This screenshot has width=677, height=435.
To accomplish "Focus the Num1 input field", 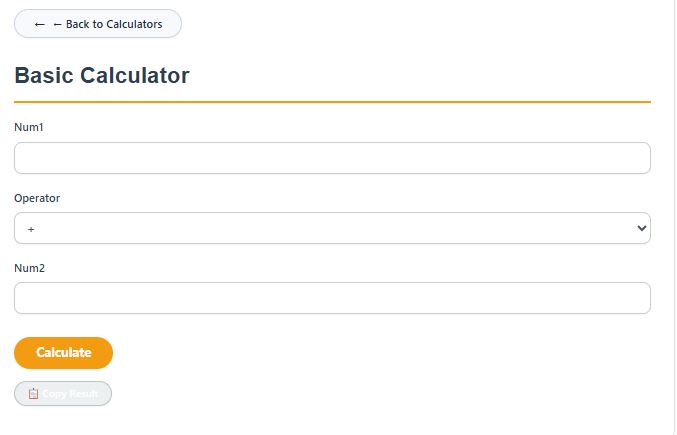I will [332, 158].
